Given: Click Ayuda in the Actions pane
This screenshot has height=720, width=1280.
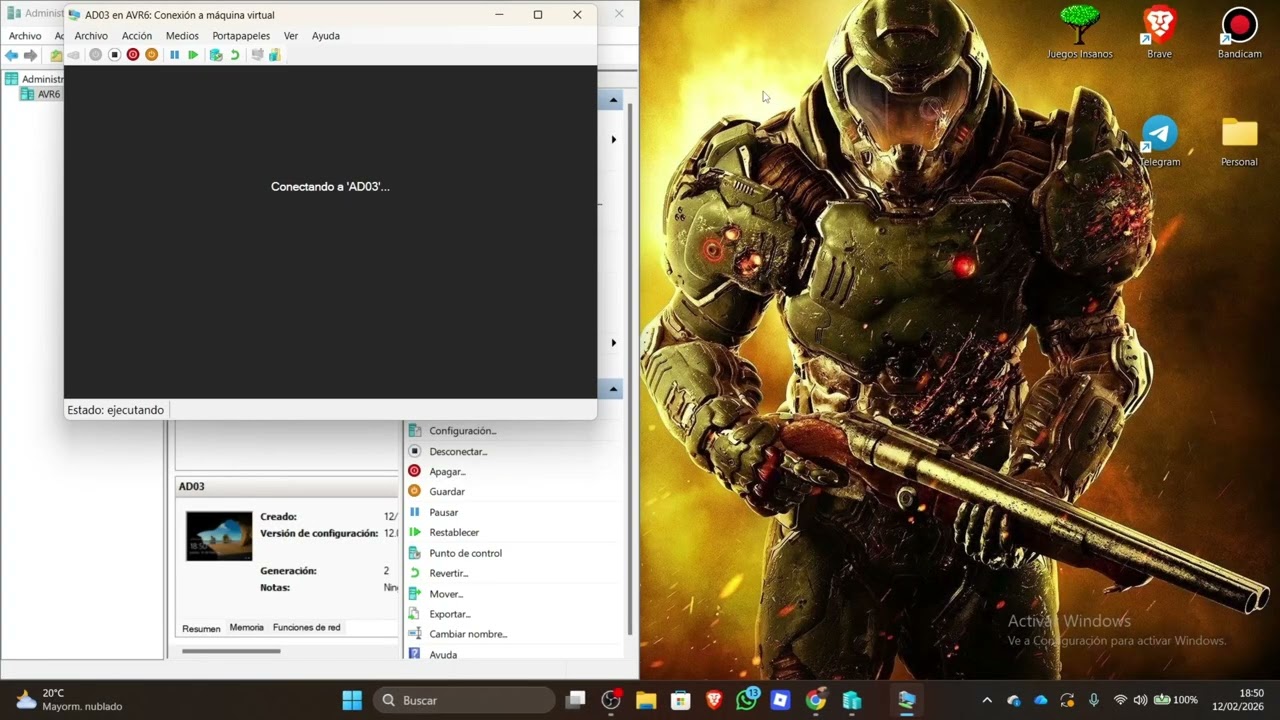Looking at the screenshot, I should pos(443,655).
